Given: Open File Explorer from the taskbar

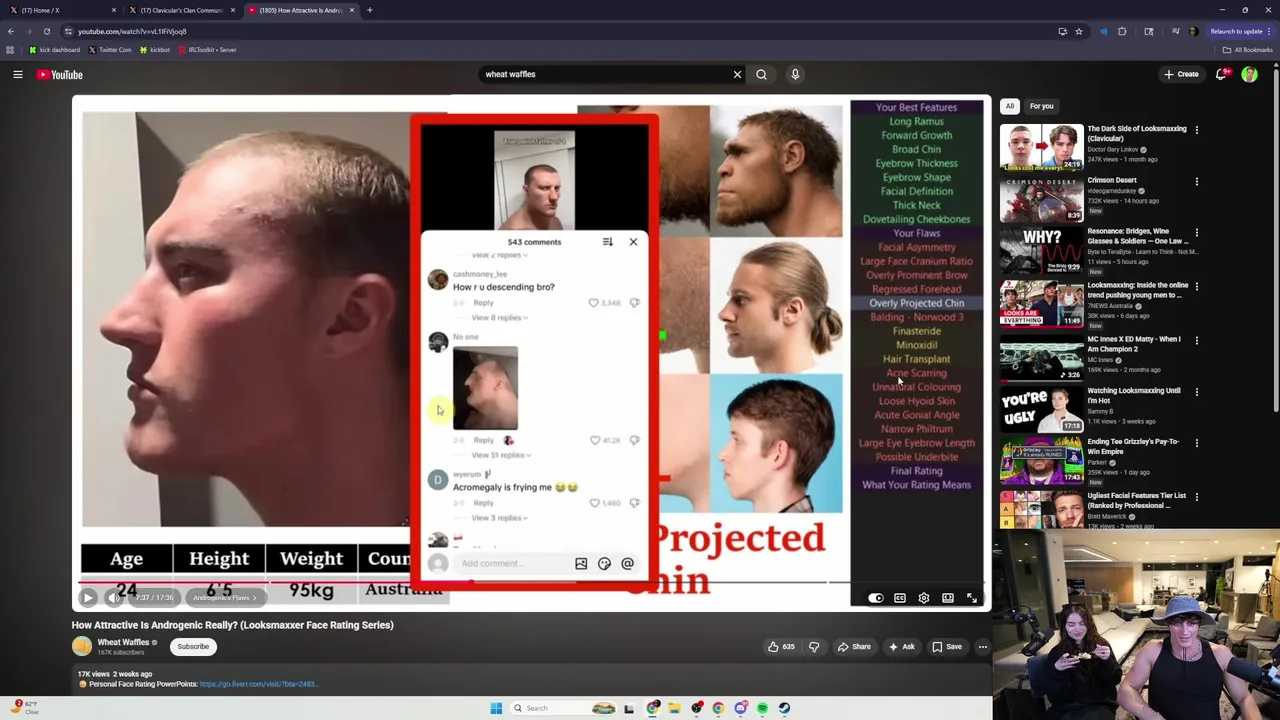Looking at the screenshot, I should (674, 708).
